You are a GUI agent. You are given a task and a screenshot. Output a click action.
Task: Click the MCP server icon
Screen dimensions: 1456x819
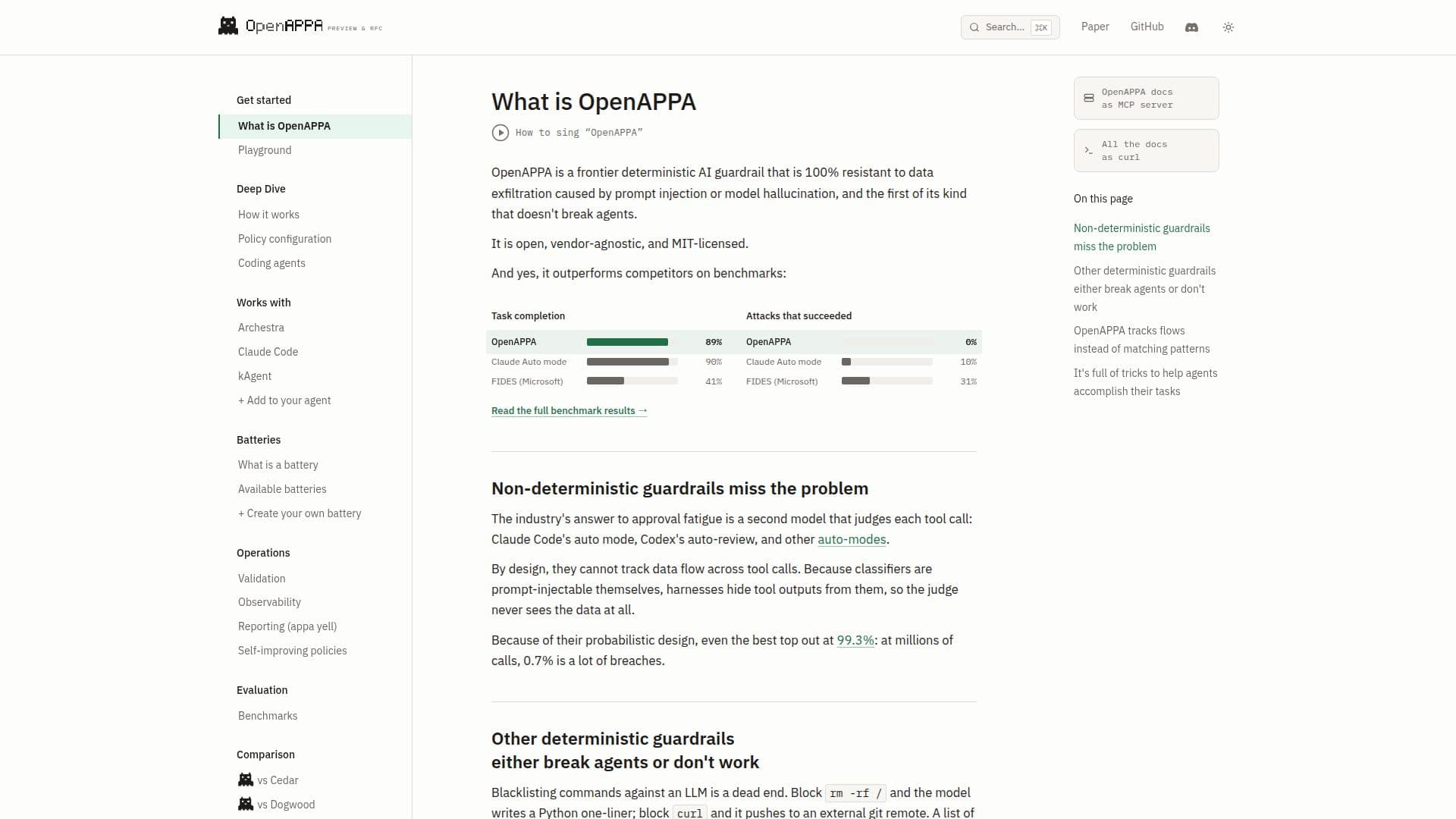[x=1089, y=98]
